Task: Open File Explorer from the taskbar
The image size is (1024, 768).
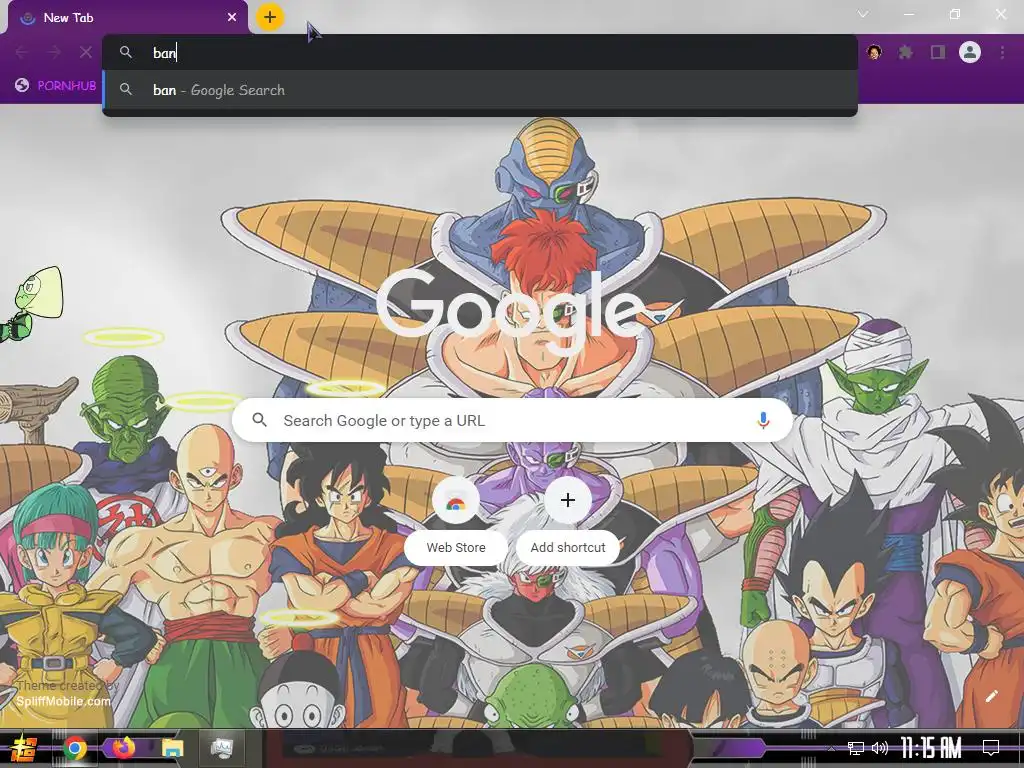Action: [173, 748]
